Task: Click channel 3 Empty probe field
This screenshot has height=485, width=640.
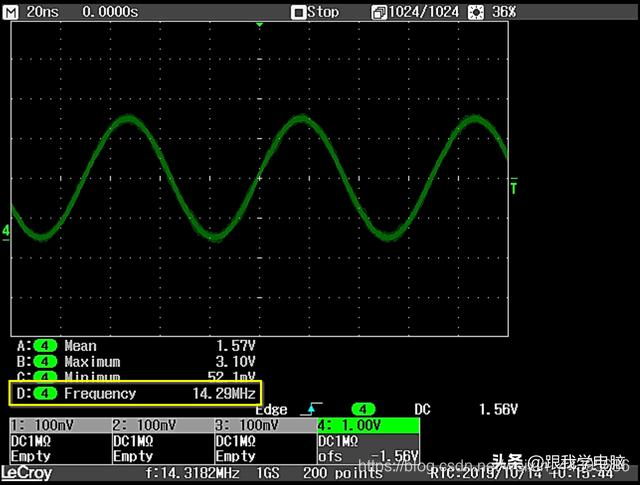Action: tap(236, 456)
